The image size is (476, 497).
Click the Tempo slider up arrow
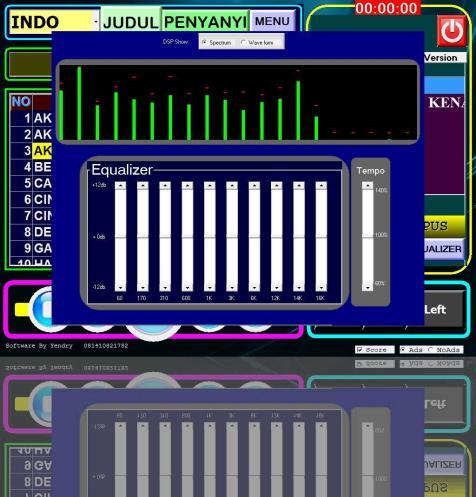coord(368,185)
